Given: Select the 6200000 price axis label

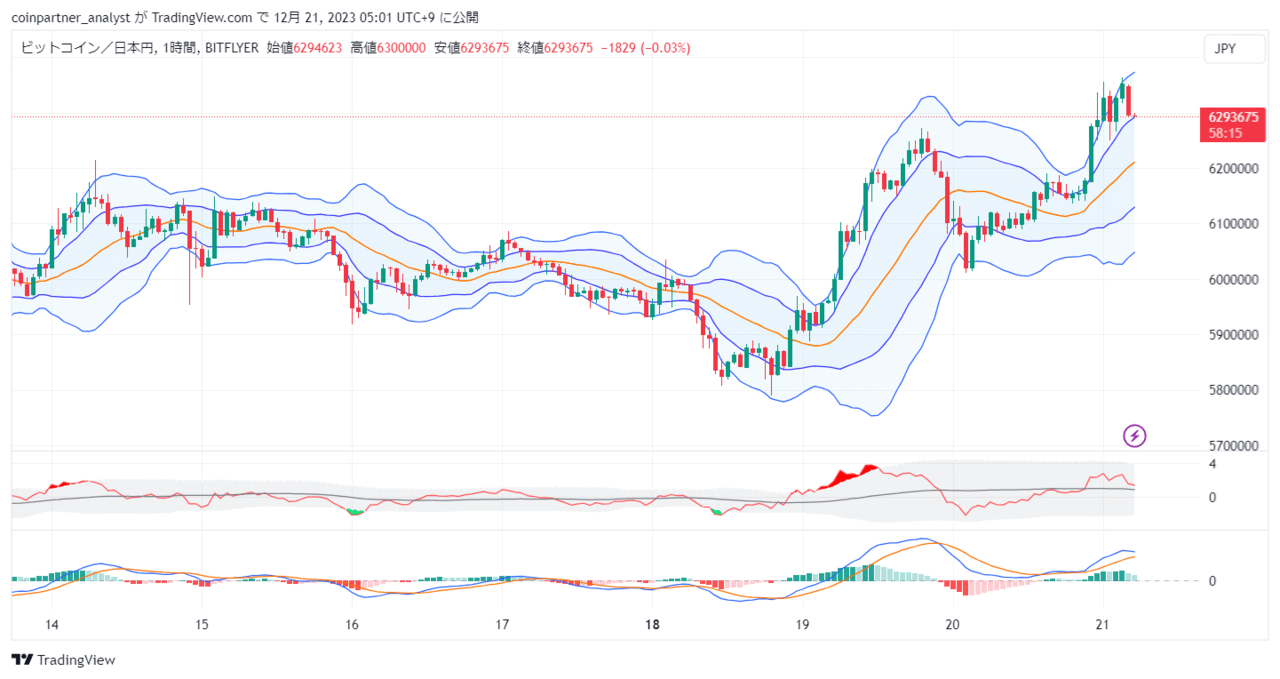Looking at the screenshot, I should point(1235,169).
